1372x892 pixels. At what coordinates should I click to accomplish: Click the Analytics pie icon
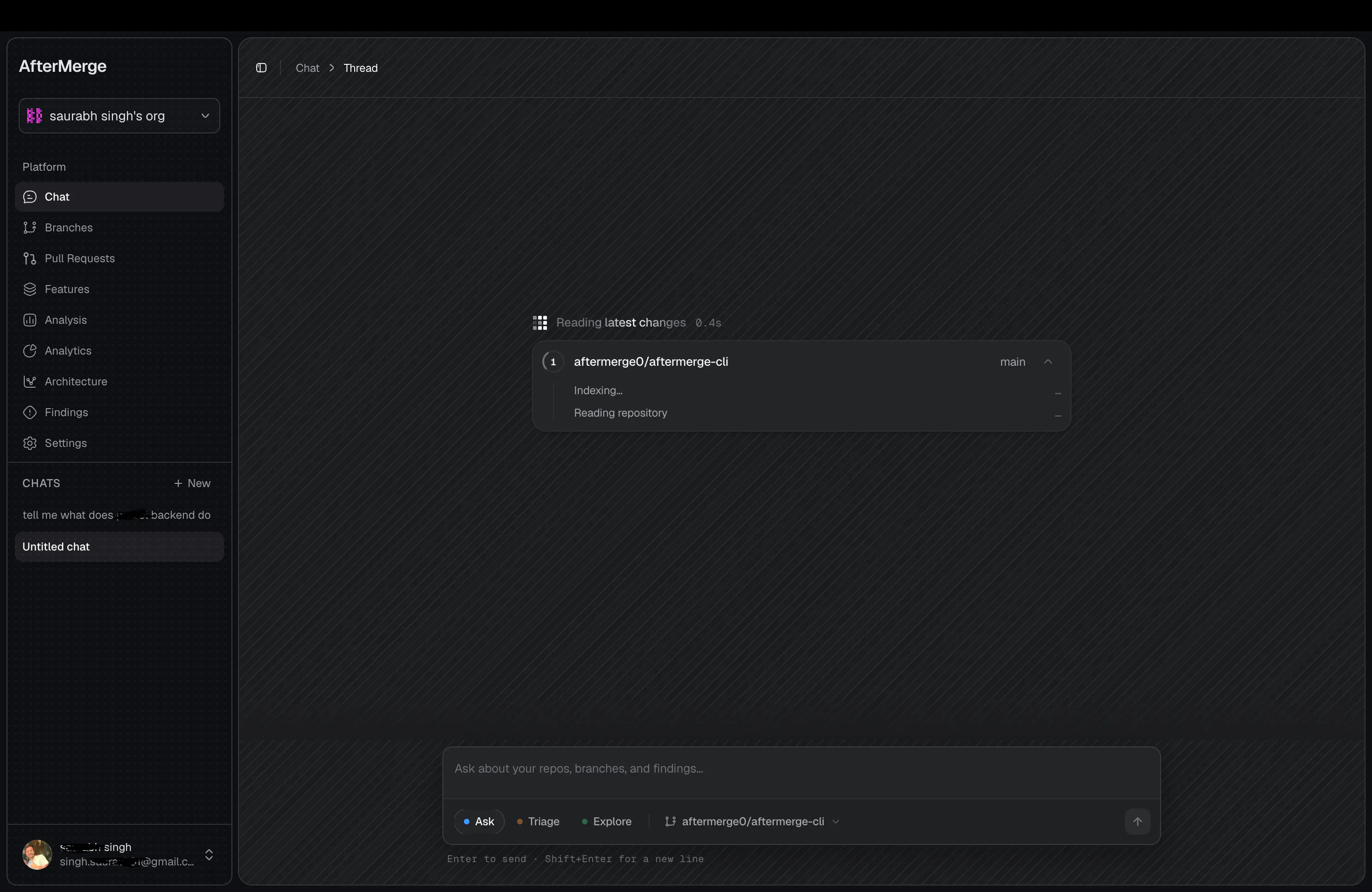click(30, 351)
